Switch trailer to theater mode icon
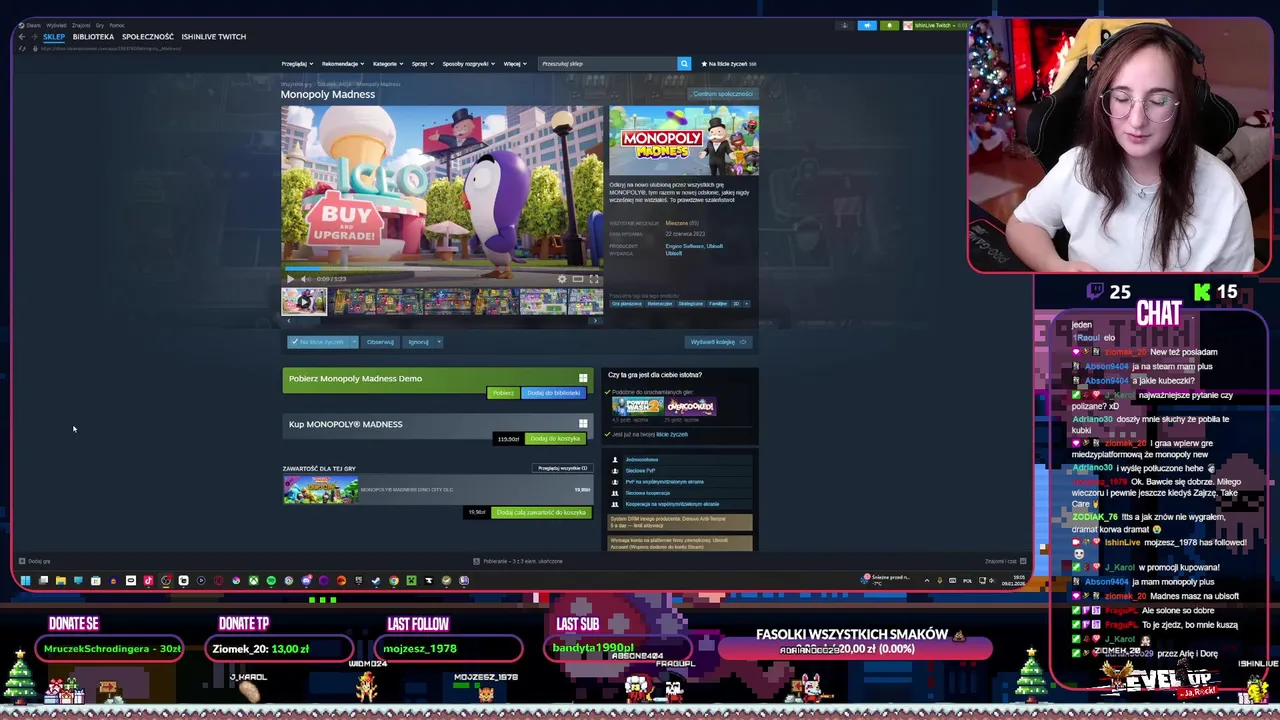This screenshot has width=1280, height=720. click(577, 279)
